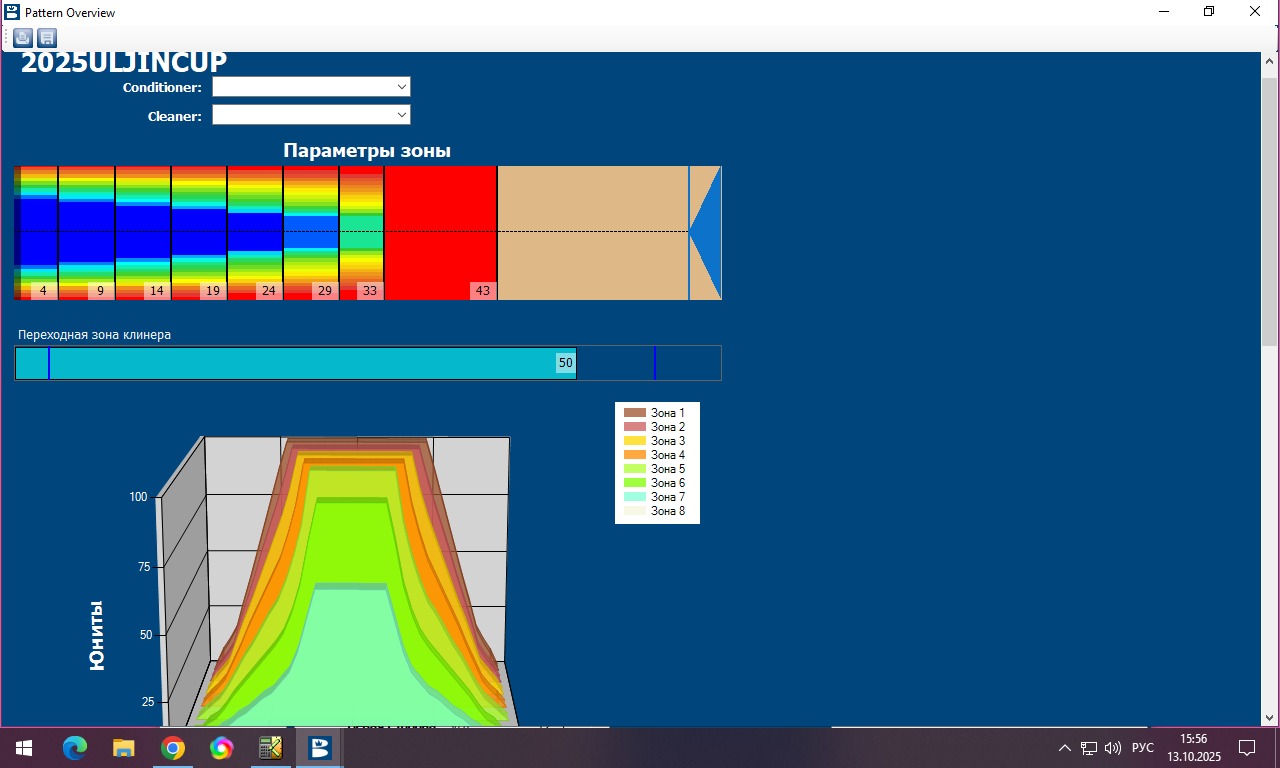The width and height of the screenshot is (1280, 768).
Task: Open the Windows Start menu
Action: coord(23,748)
